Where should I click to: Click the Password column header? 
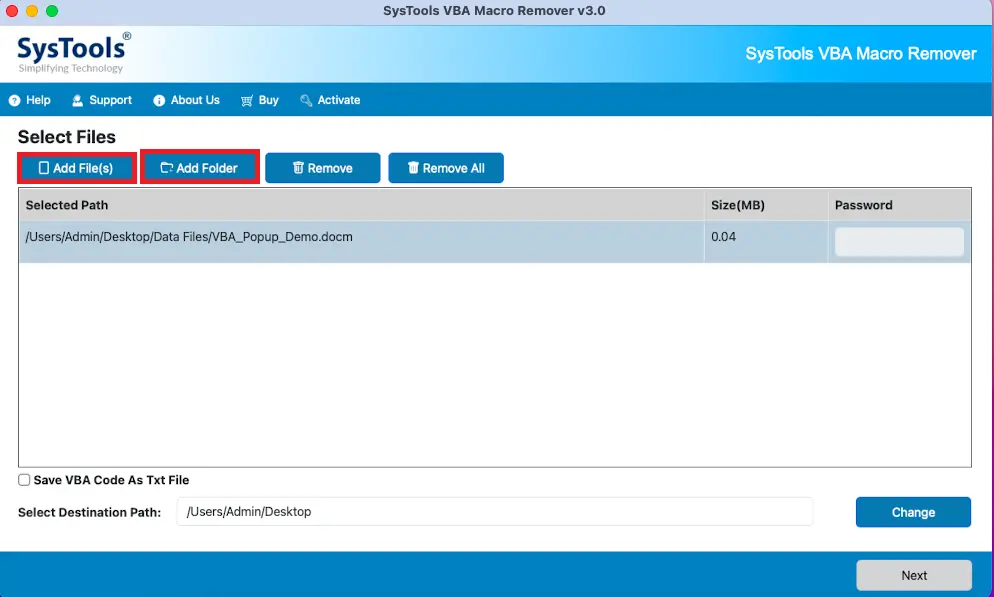point(899,205)
